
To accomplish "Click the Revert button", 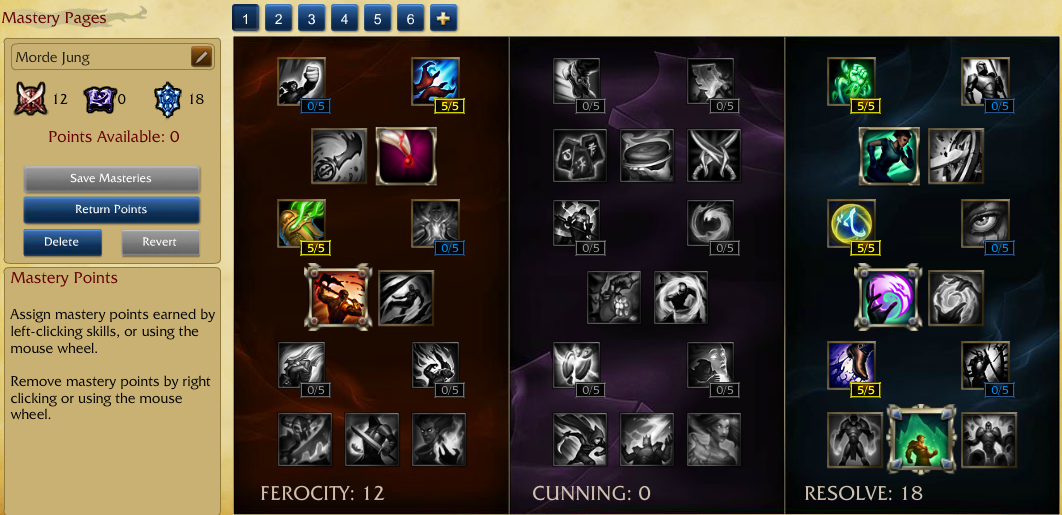I will [x=161, y=242].
